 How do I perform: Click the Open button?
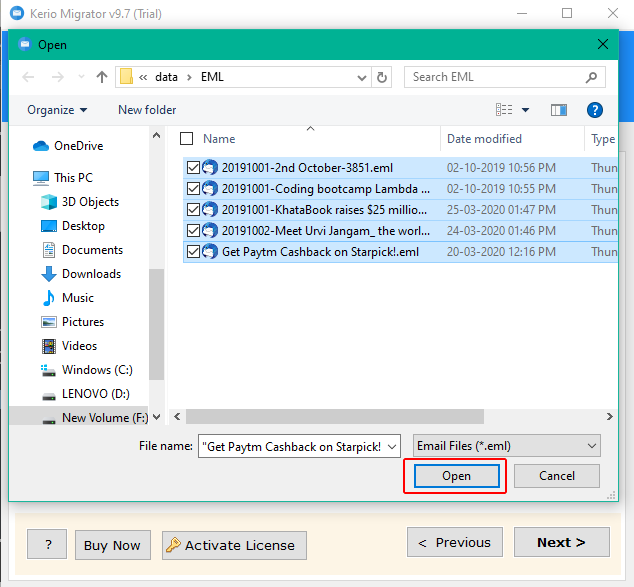456,476
